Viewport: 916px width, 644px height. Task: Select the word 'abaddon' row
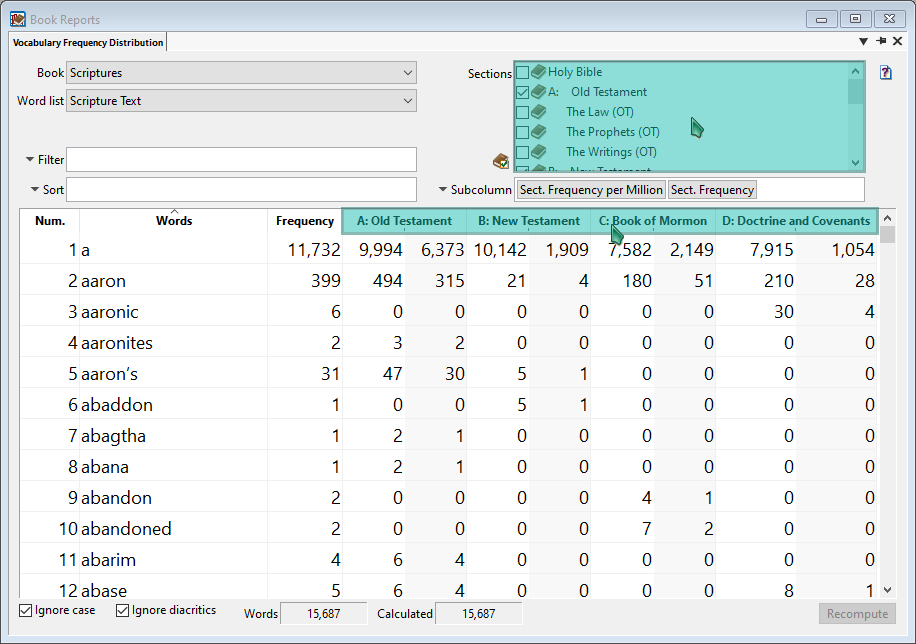pyautogui.click(x=449, y=405)
